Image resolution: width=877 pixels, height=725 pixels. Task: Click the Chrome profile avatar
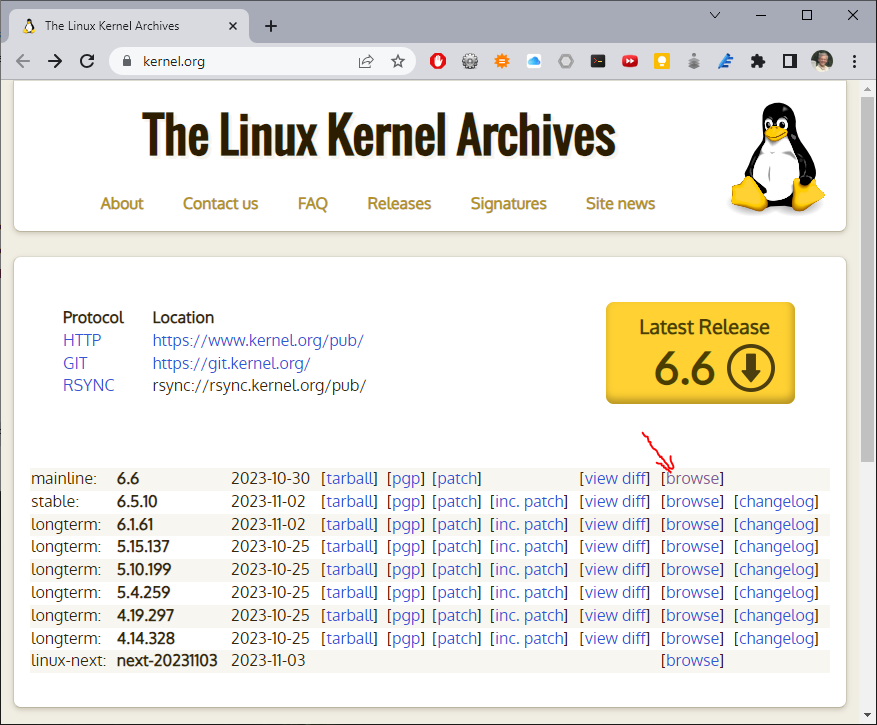(x=822, y=61)
